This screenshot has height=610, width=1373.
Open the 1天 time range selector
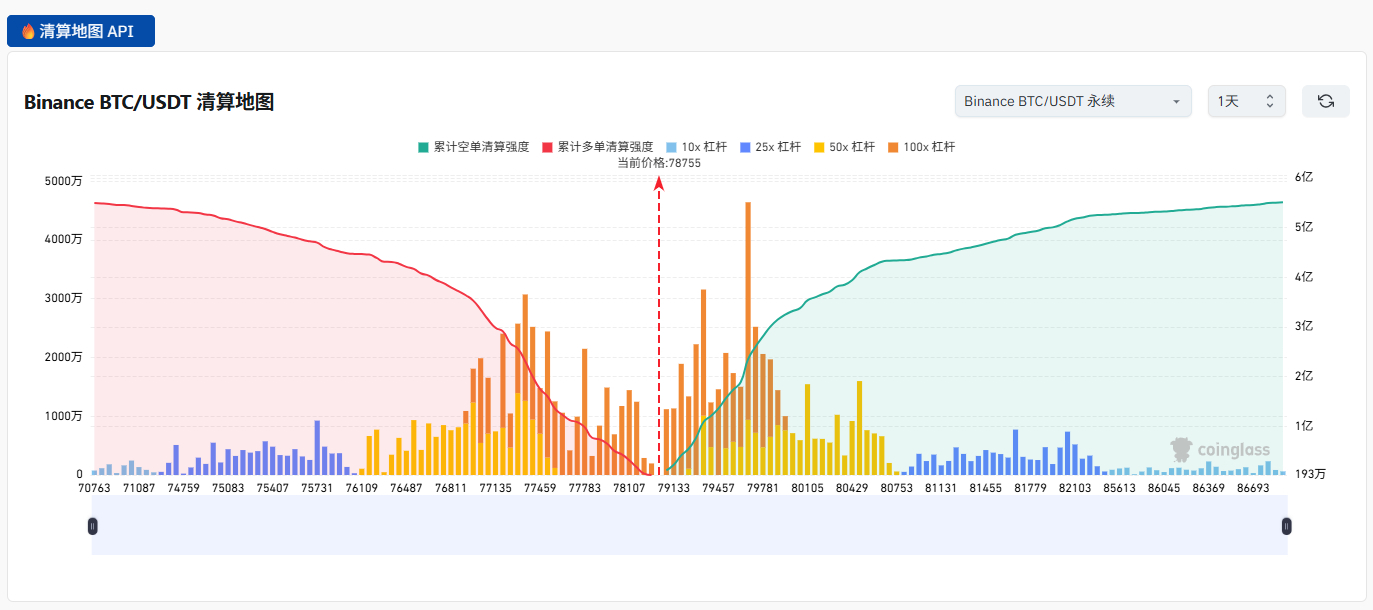coord(1247,101)
